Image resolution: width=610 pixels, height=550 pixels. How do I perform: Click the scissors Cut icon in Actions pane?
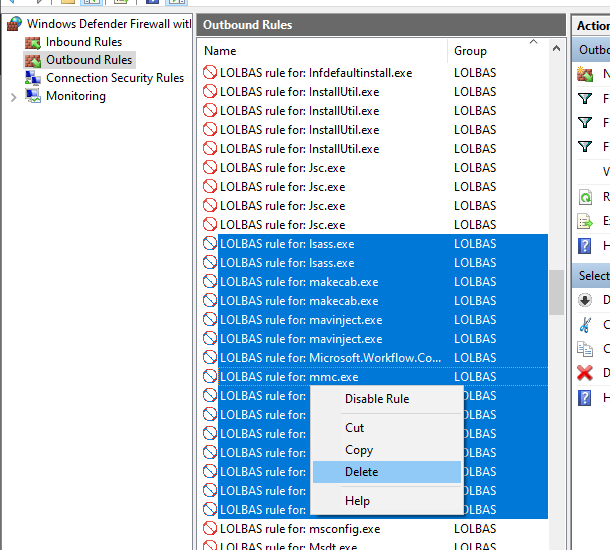coord(585,325)
